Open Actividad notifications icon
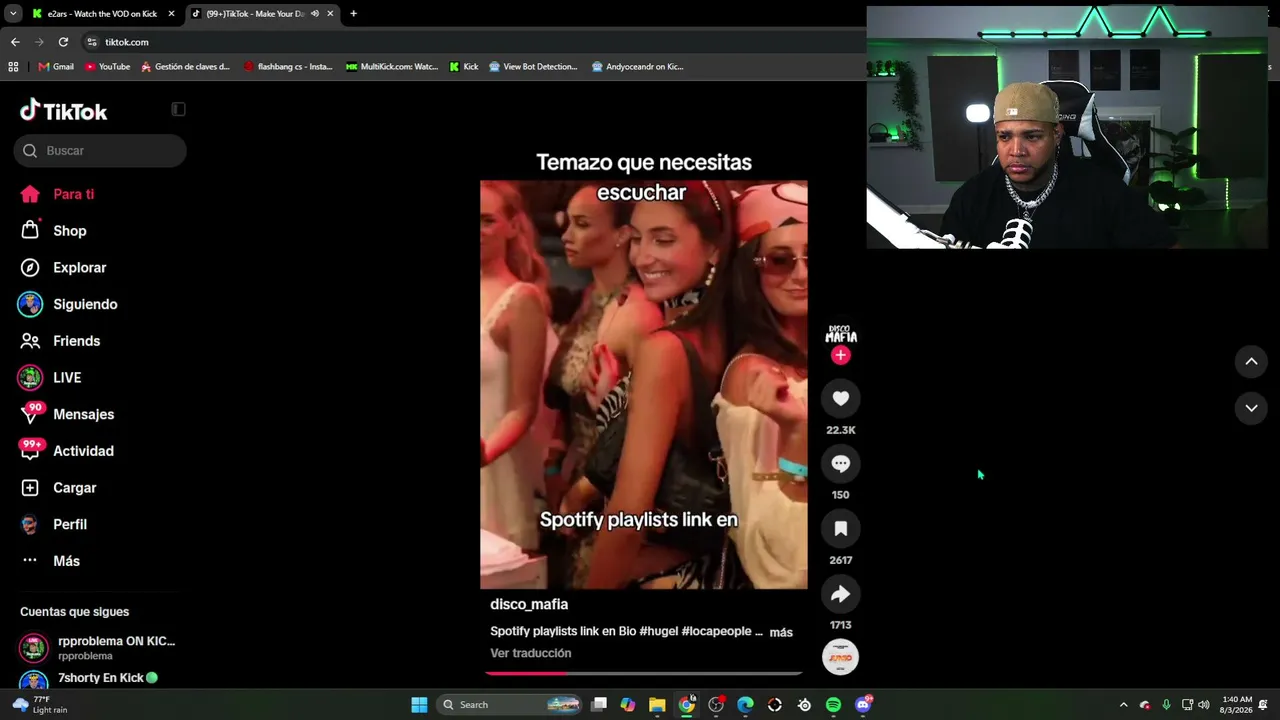The height and width of the screenshot is (720, 1280). tap(31, 451)
